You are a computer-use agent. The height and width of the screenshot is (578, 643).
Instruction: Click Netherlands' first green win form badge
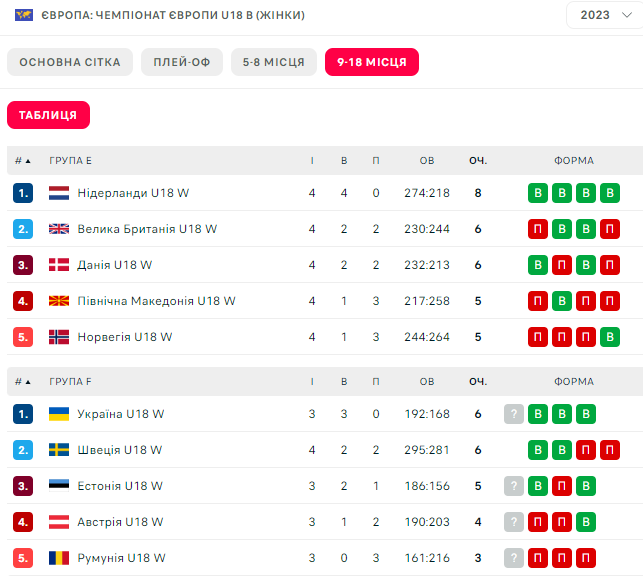[x=538, y=193]
